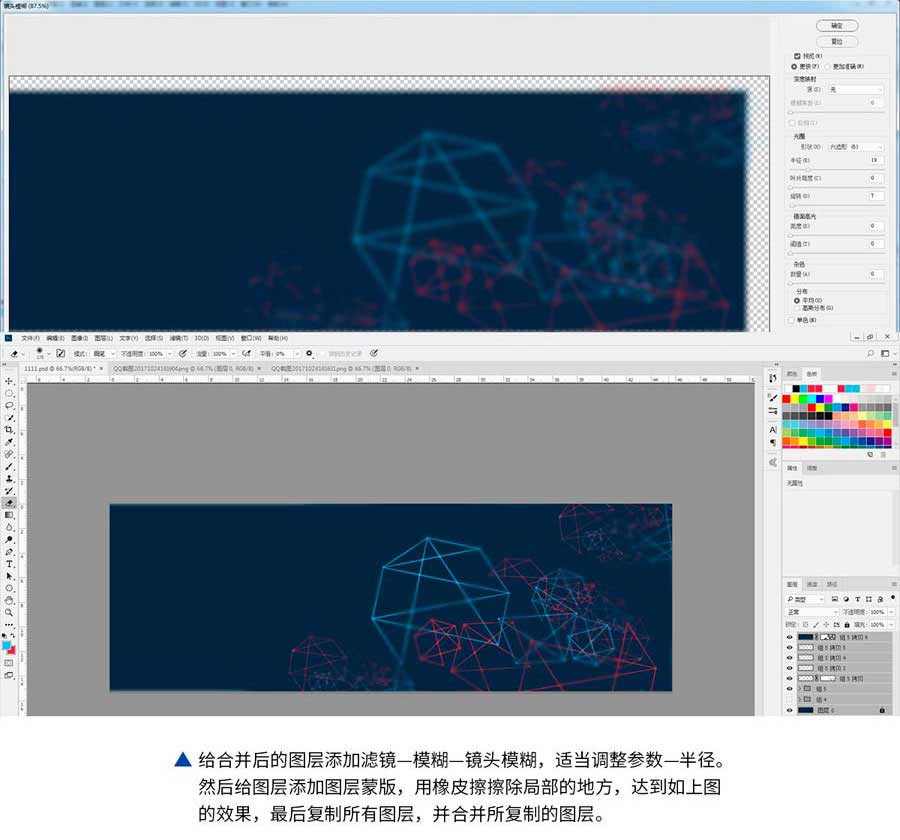Screen dimensions: 900x840
Task: Click create new swatch button in Swatches panel
Action: click(x=870, y=454)
